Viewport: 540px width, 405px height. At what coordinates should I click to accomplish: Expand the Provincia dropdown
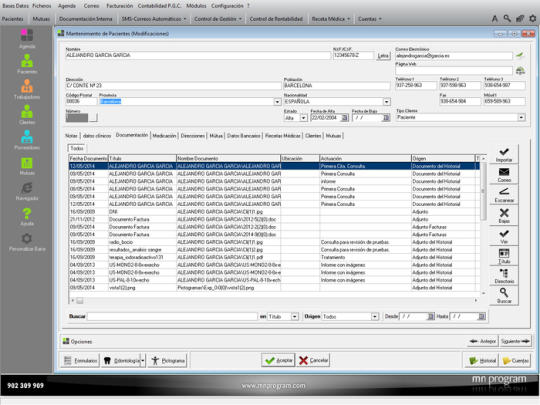[x=277, y=102]
